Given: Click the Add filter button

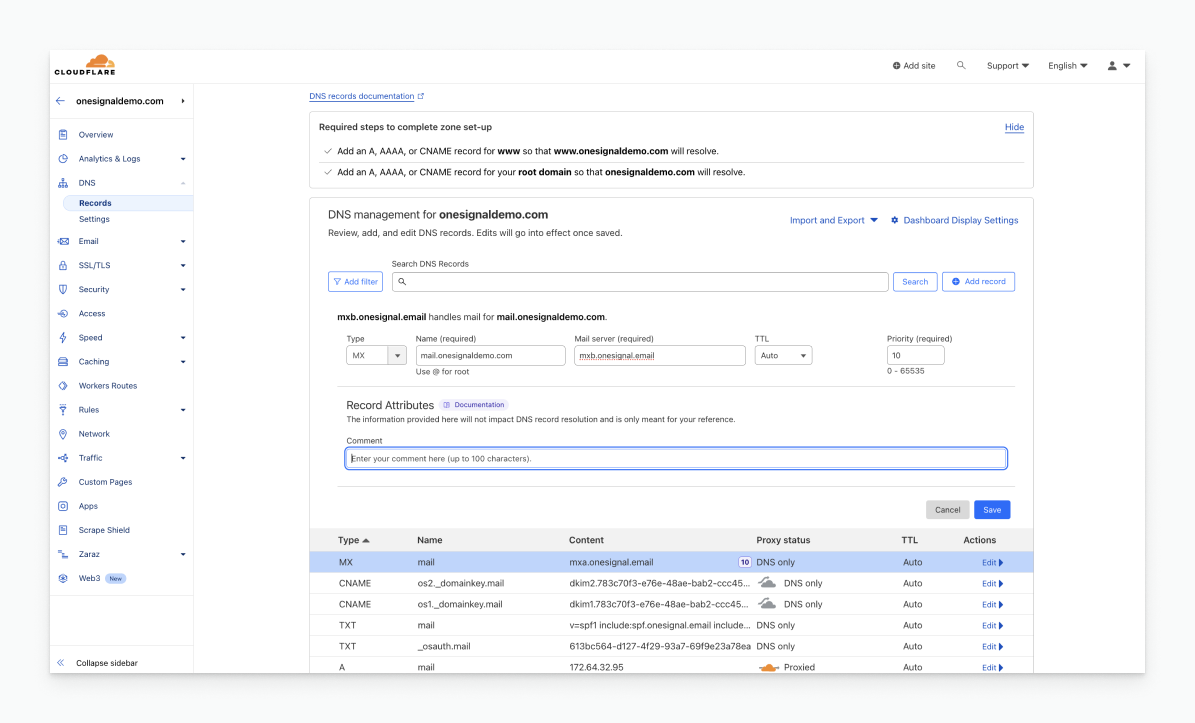Looking at the screenshot, I should [x=355, y=282].
